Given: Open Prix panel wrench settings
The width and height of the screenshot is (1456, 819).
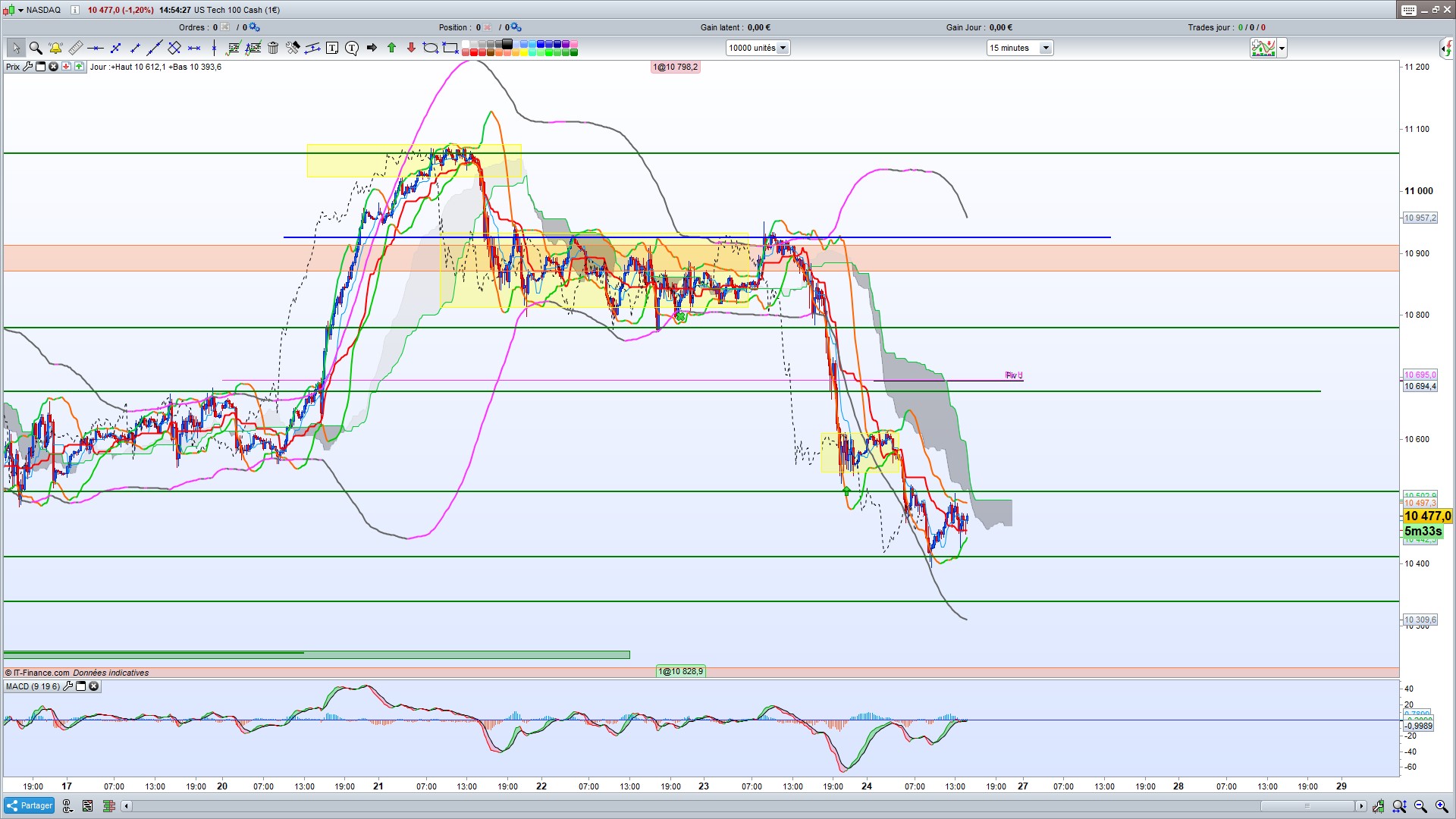Looking at the screenshot, I should click(28, 67).
